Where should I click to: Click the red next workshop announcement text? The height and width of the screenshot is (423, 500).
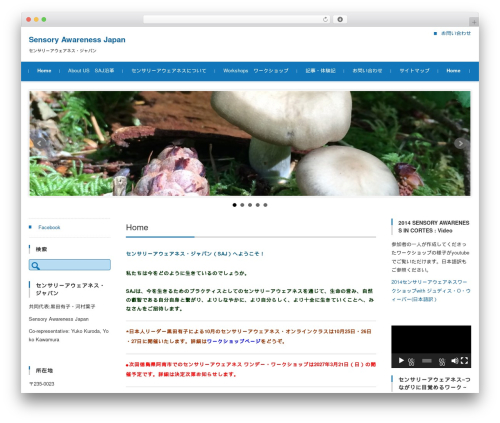point(251,369)
